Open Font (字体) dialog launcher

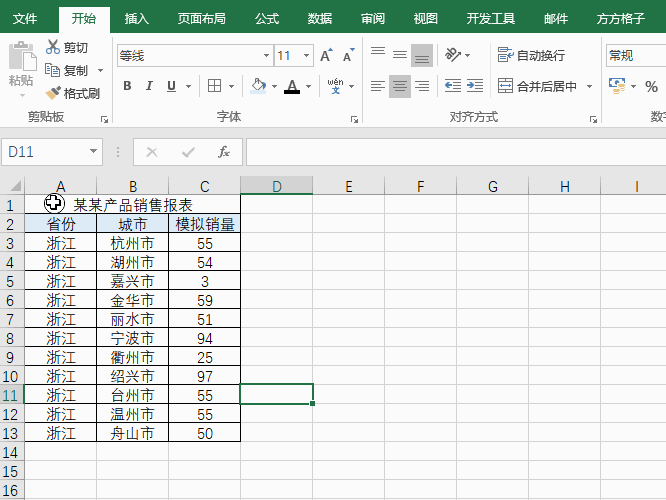[x=354, y=120]
